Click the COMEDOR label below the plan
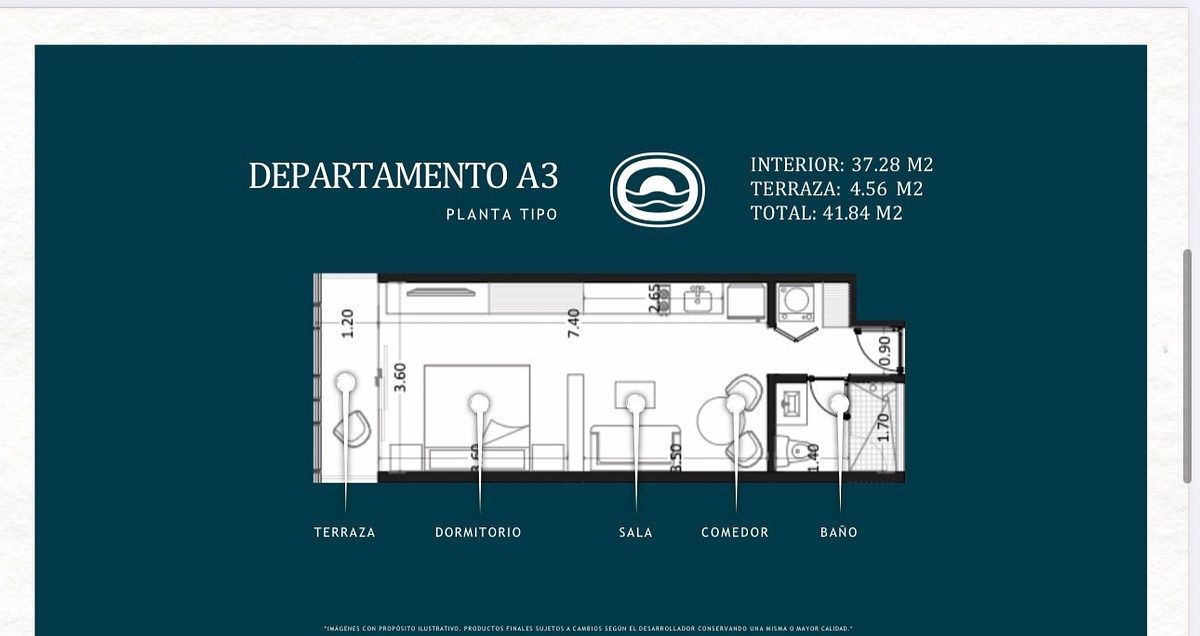 click(x=735, y=533)
